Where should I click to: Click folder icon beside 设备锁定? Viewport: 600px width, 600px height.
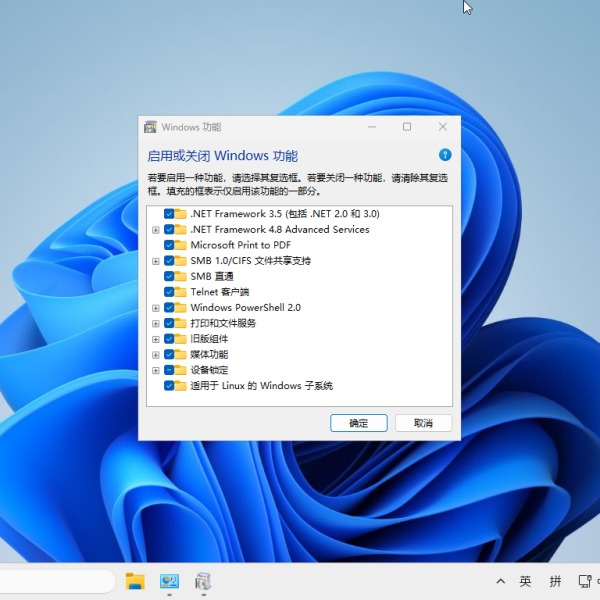point(181,370)
